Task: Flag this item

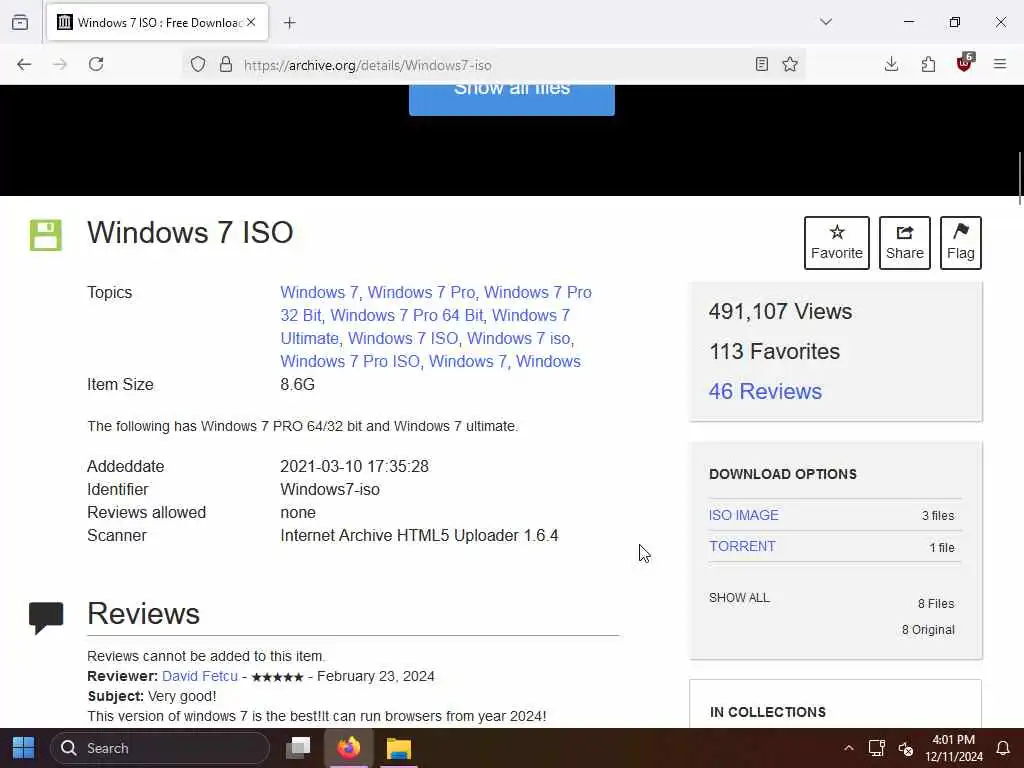Action: coord(961,243)
